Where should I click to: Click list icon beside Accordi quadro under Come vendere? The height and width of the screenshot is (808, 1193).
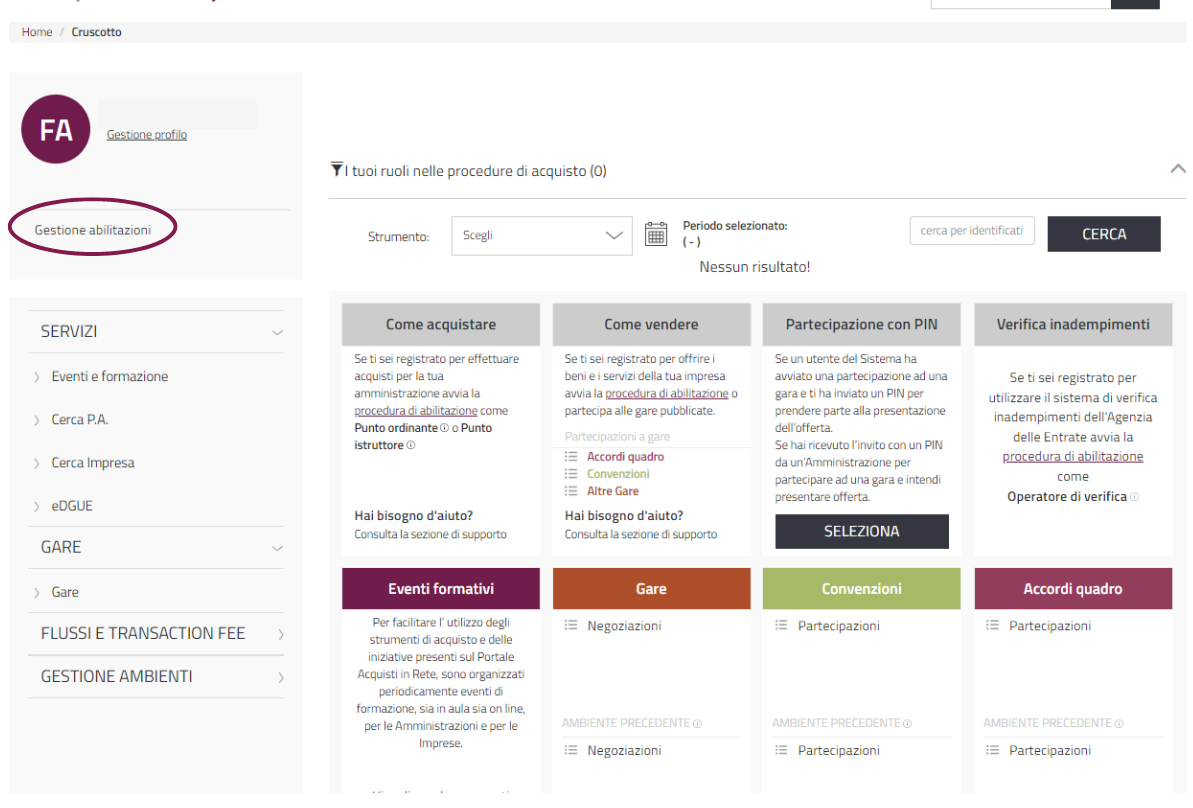[x=571, y=457]
